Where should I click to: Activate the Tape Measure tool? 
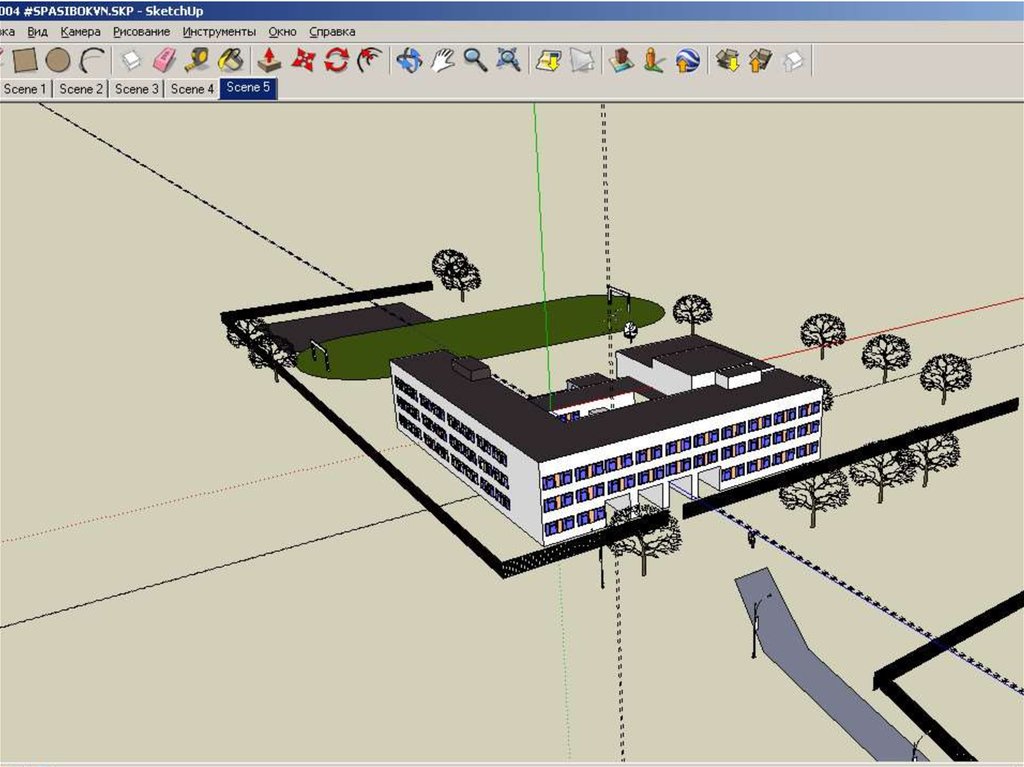197,60
